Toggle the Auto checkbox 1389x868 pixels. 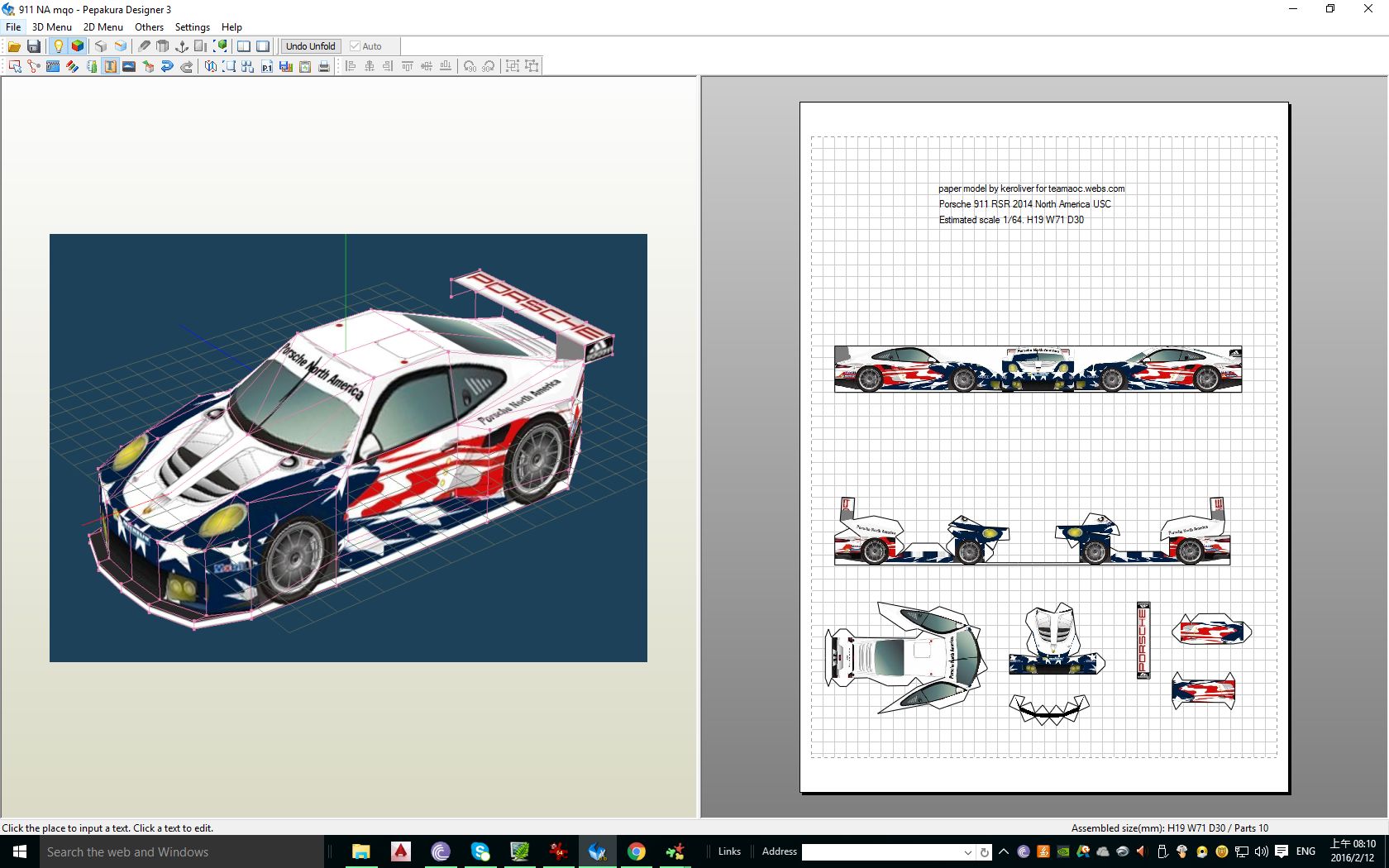click(356, 46)
